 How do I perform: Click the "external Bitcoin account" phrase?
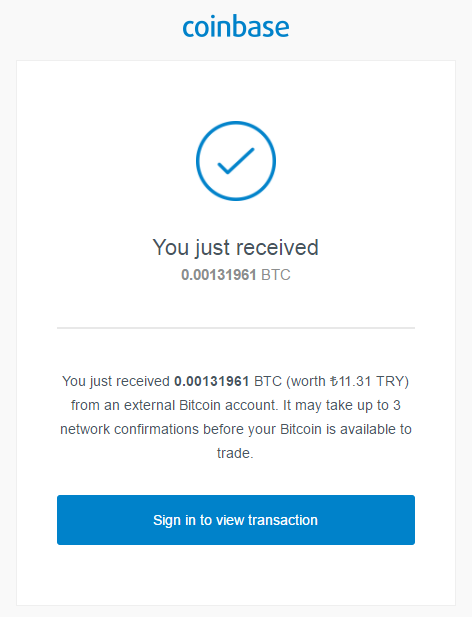201,405
